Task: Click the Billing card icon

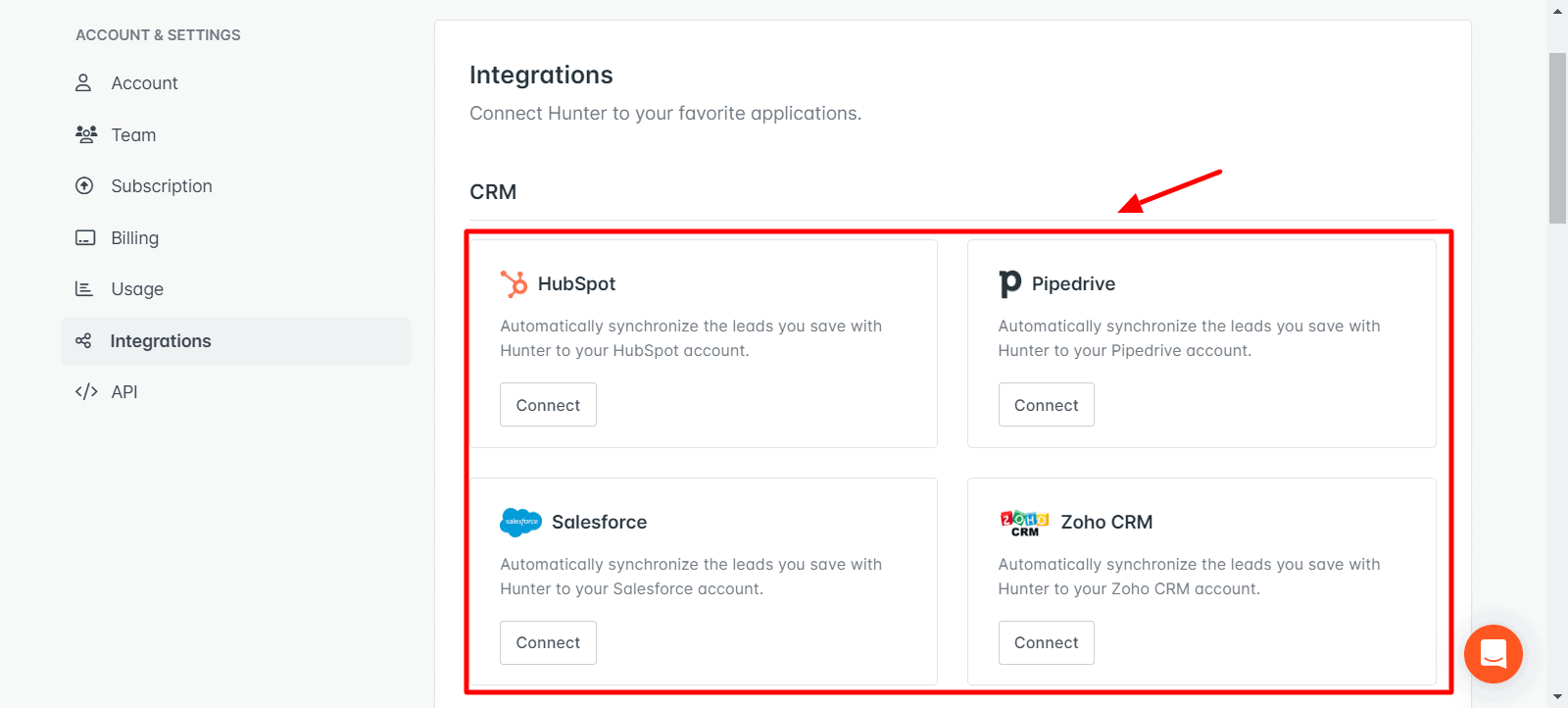Action: (x=85, y=238)
